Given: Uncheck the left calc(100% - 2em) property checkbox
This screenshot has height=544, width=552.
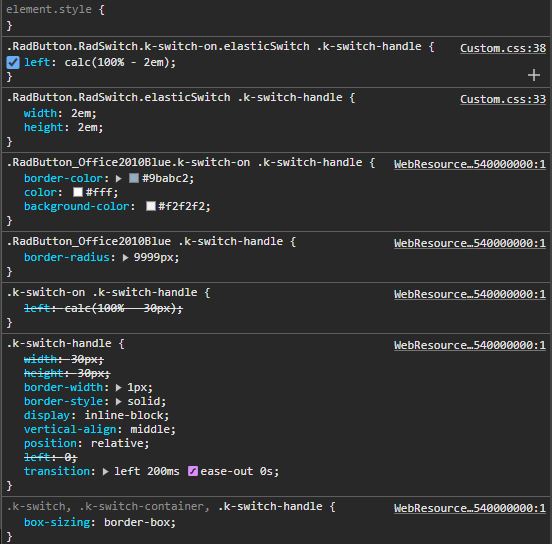Looking at the screenshot, I should click(13, 62).
